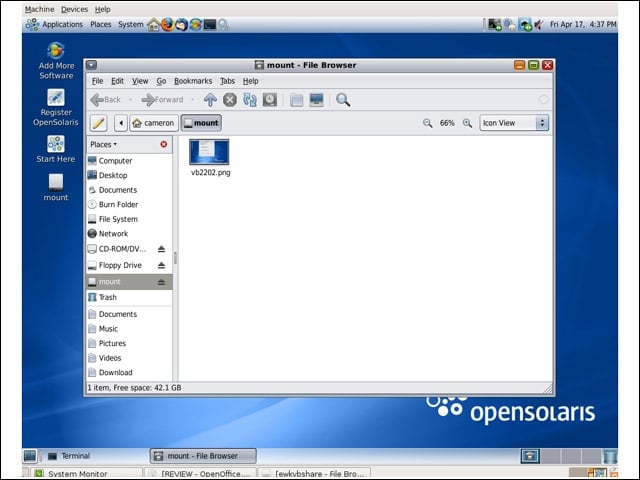Unmount the mount volume in sidebar
The height and width of the screenshot is (480, 640).
(x=161, y=282)
